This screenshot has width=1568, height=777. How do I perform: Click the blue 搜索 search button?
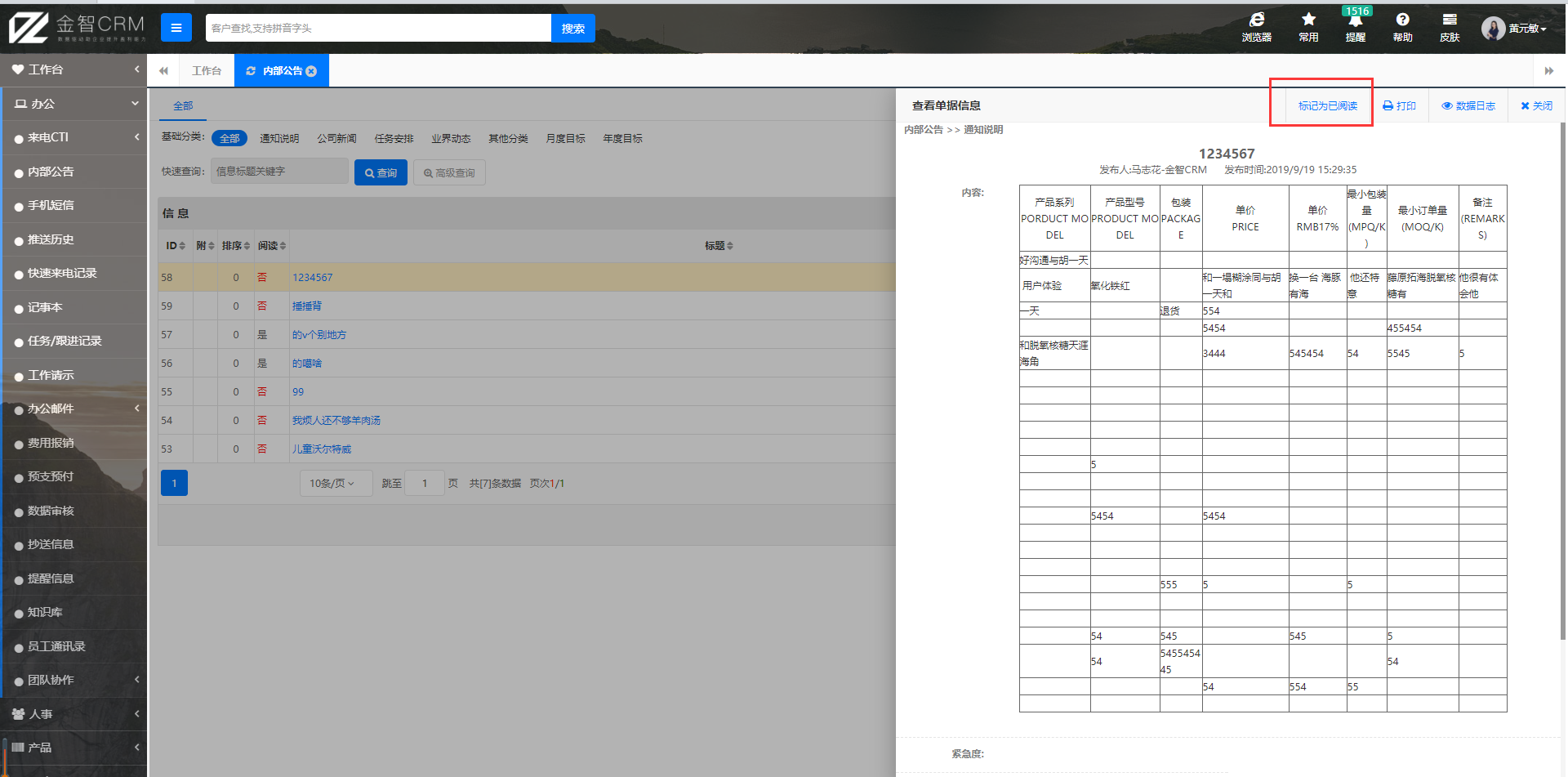pos(572,28)
